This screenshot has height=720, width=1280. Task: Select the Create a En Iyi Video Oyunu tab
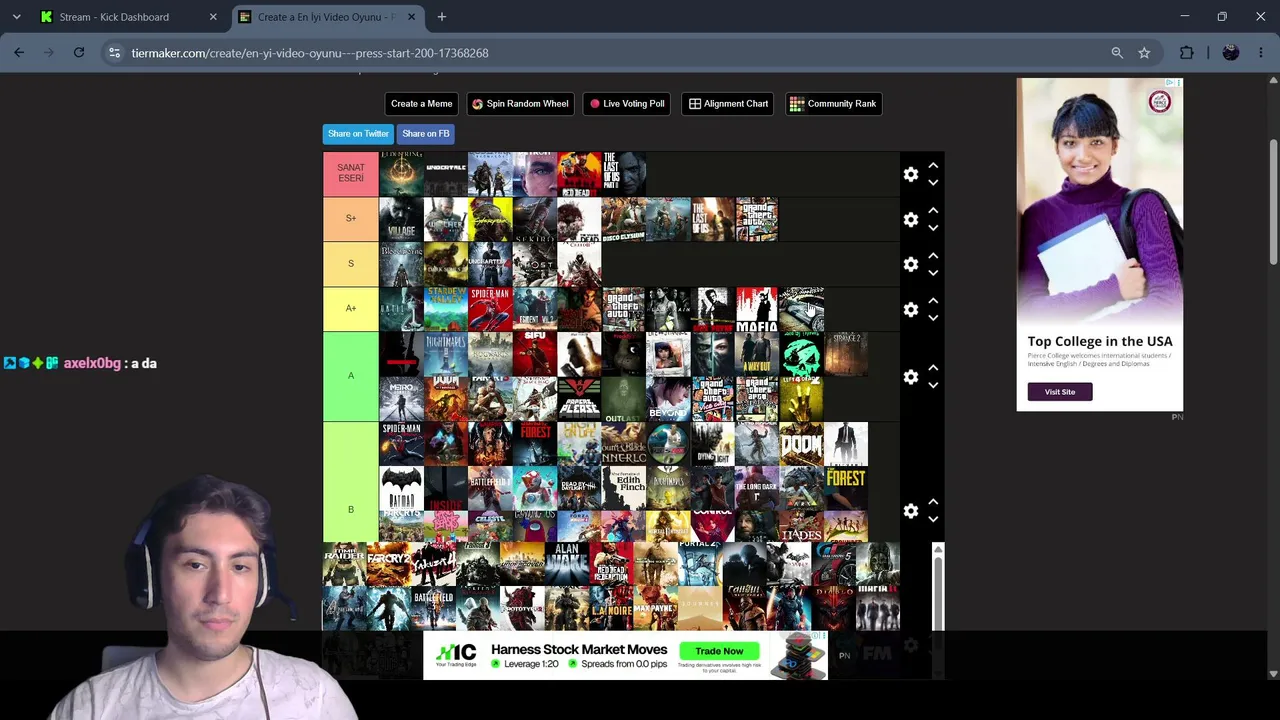click(x=325, y=17)
